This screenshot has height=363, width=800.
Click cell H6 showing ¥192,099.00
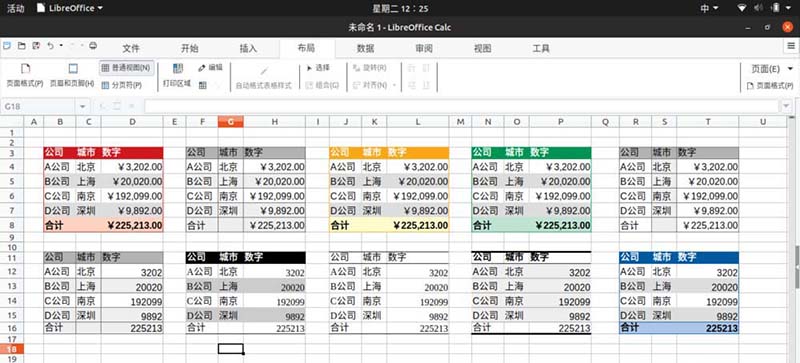[x=274, y=196]
